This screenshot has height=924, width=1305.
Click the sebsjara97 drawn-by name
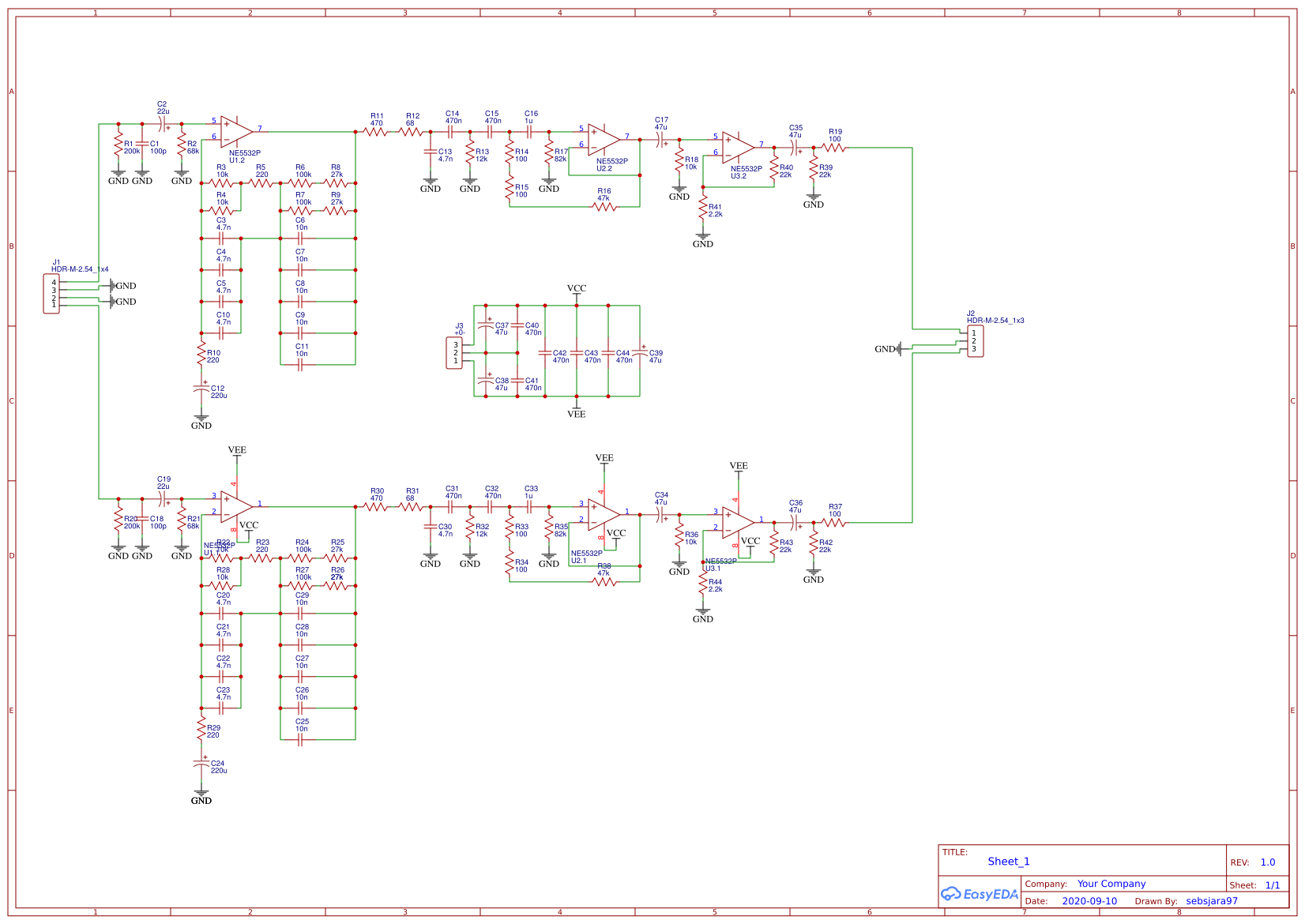[1211, 901]
